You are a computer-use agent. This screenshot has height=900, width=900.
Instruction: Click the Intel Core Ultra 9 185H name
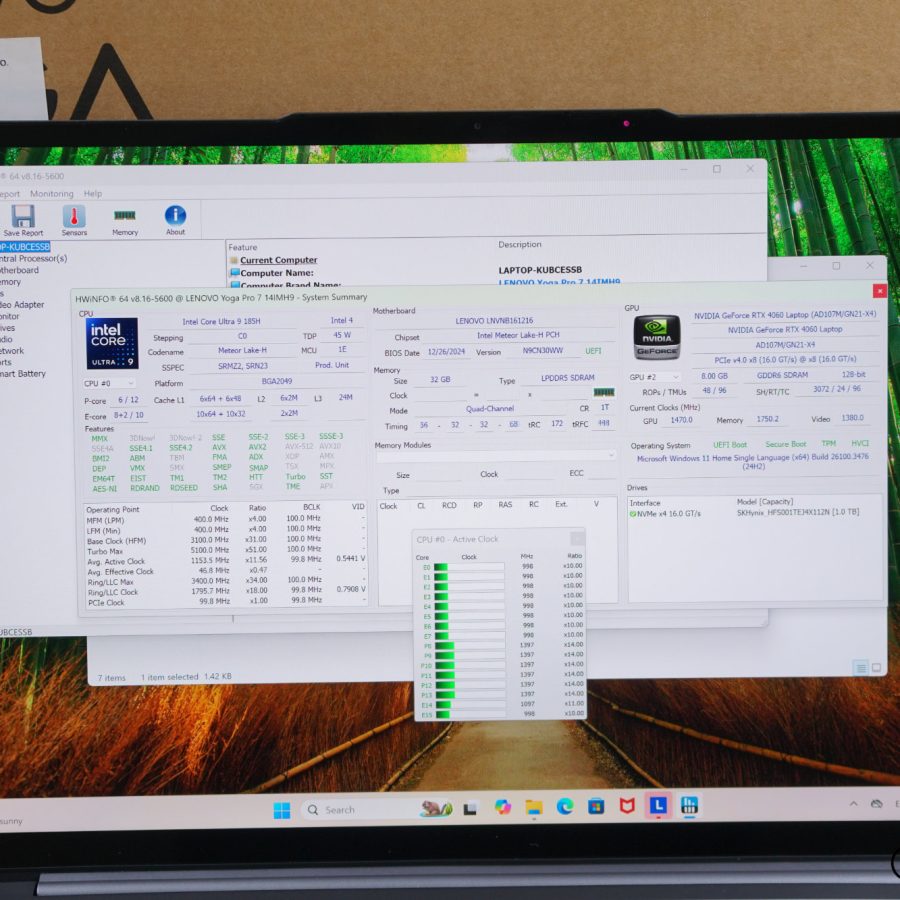[221, 321]
